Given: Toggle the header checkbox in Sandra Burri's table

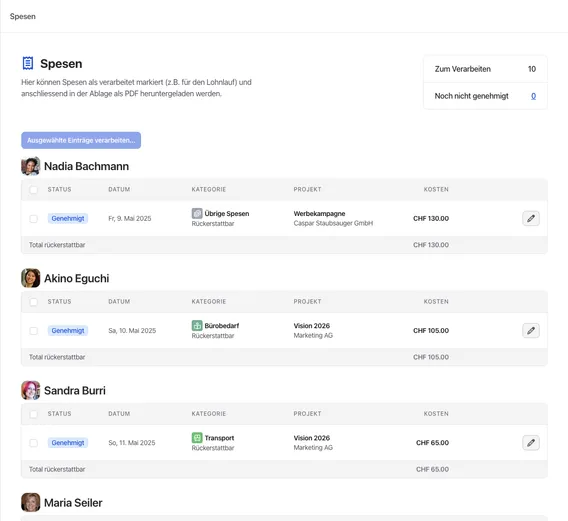Looking at the screenshot, I should [x=33, y=414].
